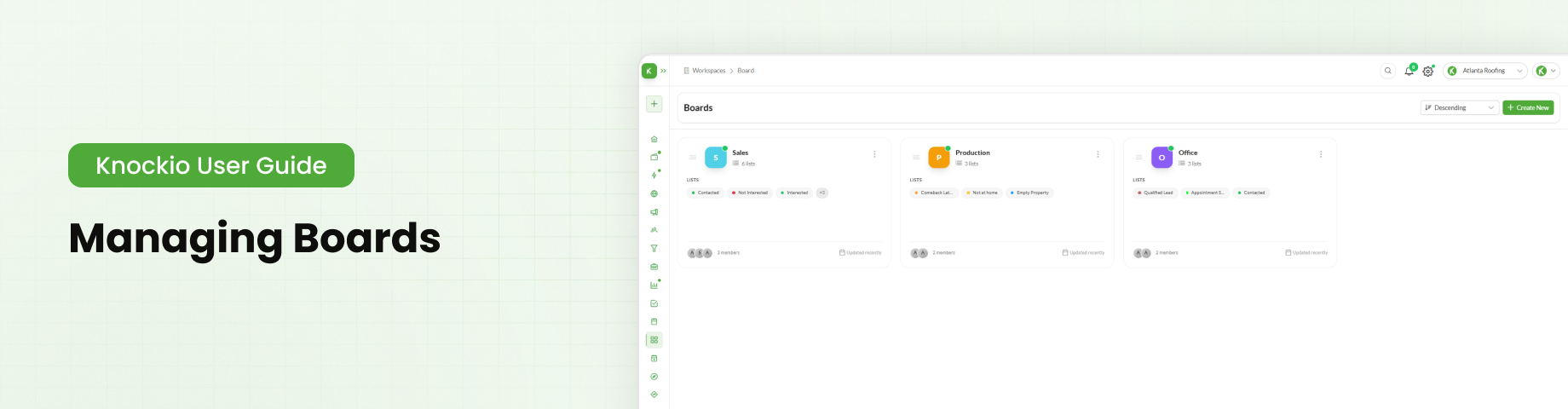Image resolution: width=1568 pixels, height=409 pixels.
Task: Click the Office board drag handle
Action: pos(1139,158)
